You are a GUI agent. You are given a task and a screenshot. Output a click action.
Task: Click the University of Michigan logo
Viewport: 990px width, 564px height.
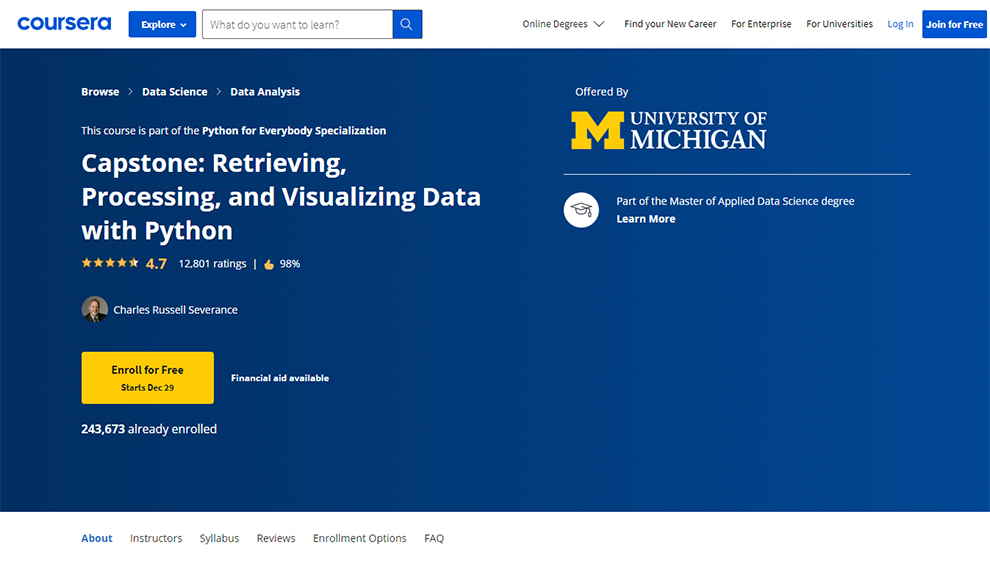669,130
